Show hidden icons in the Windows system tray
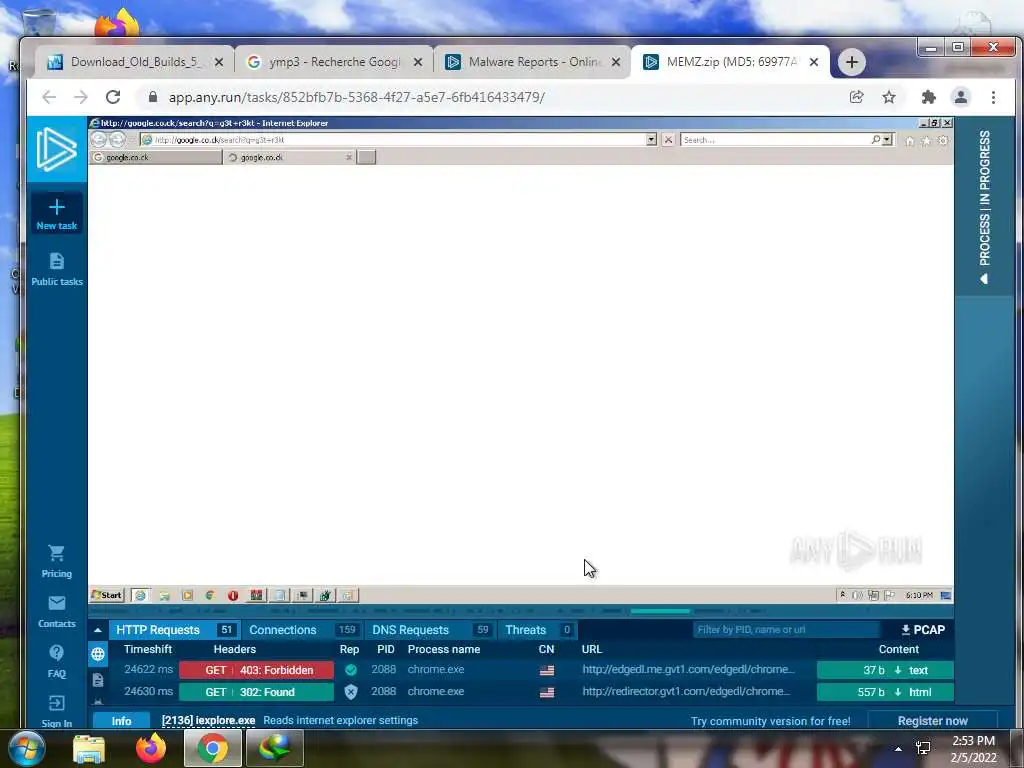The height and width of the screenshot is (768, 1024). click(x=899, y=749)
